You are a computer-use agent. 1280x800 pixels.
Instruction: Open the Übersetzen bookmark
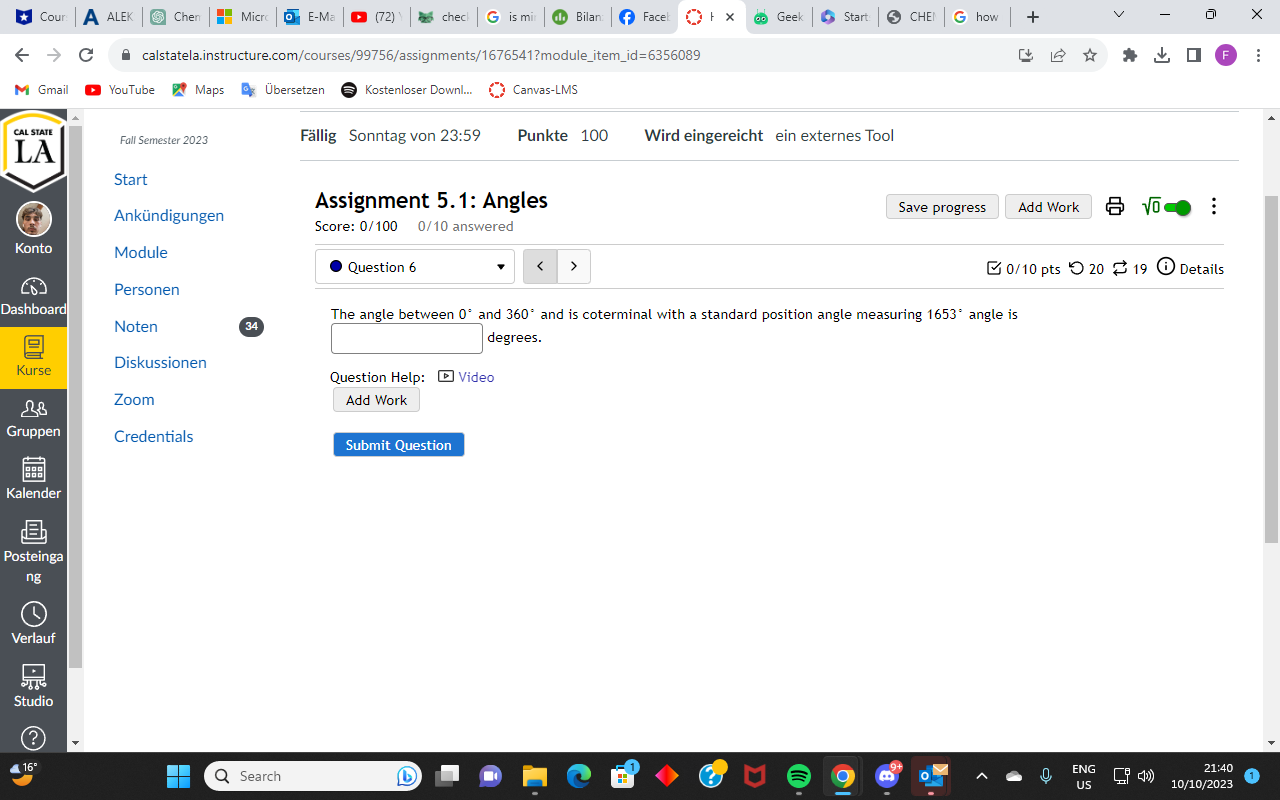coord(283,90)
